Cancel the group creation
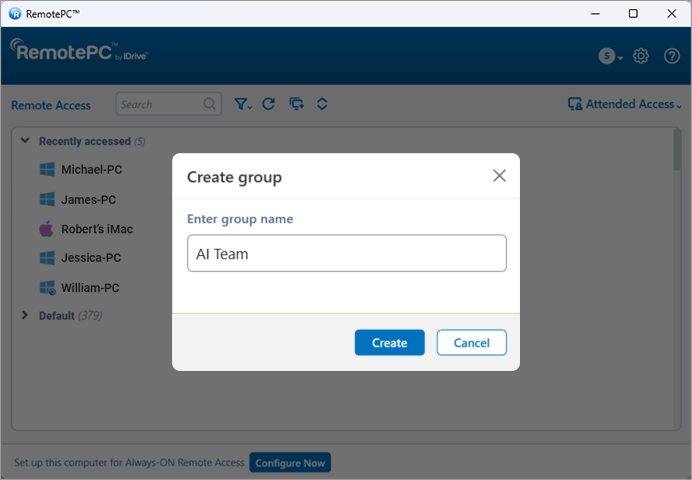 [x=471, y=343]
